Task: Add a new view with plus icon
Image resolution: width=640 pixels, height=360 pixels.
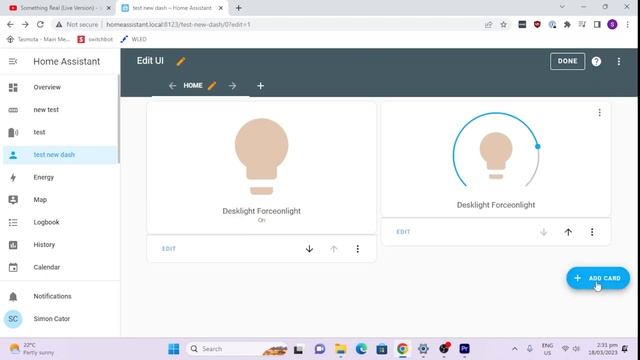Action: [260, 86]
